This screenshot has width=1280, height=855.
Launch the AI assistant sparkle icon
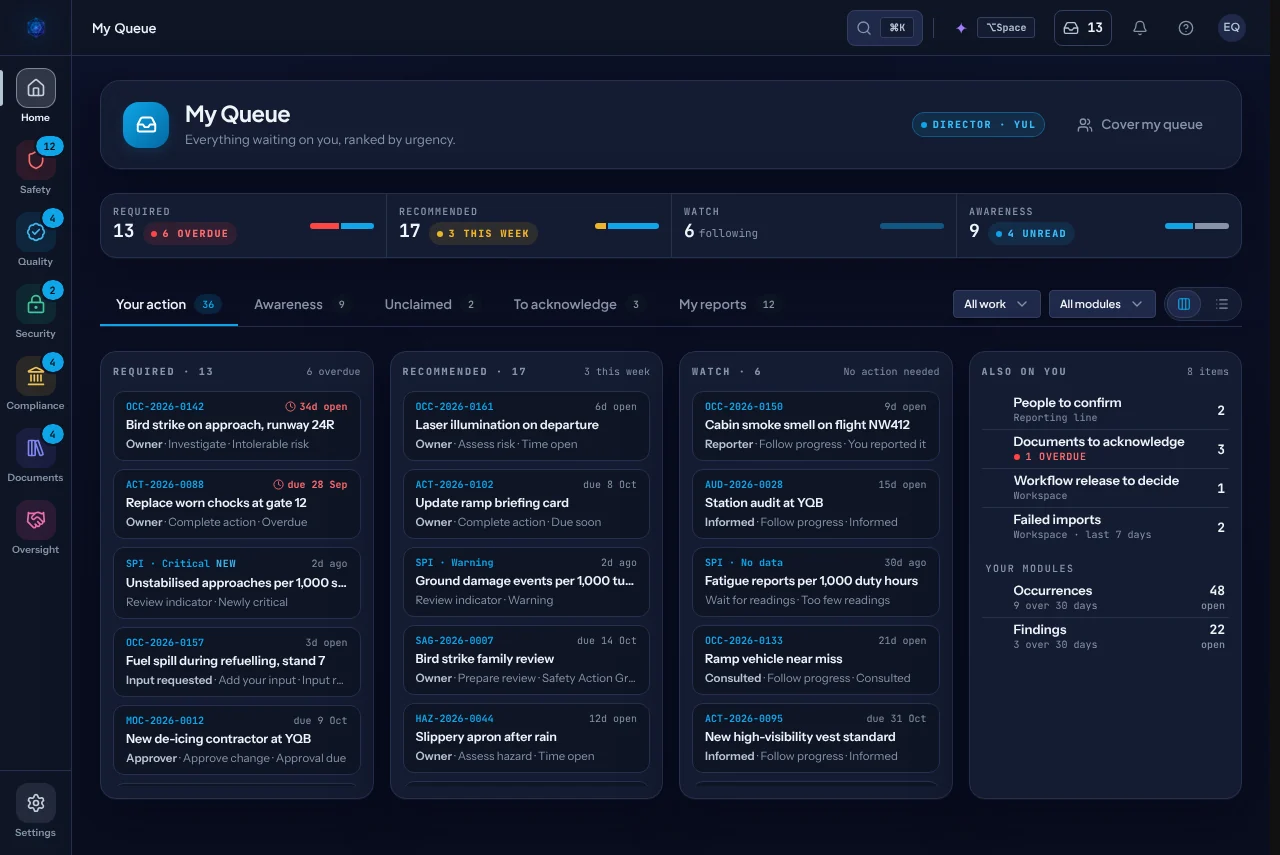point(961,28)
